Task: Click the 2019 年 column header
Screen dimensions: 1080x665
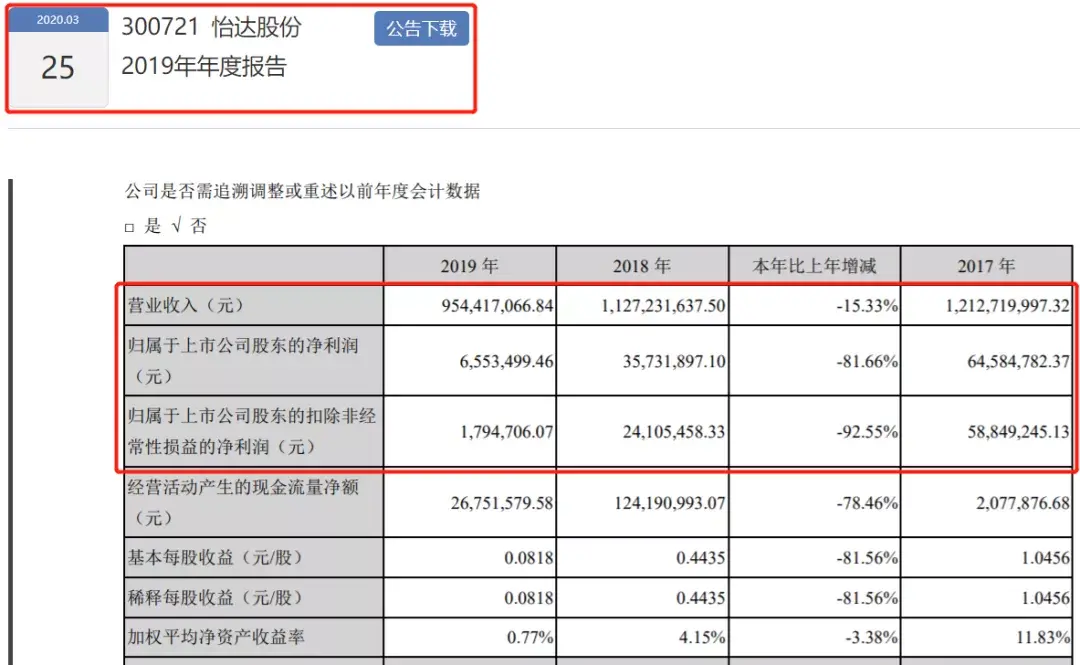Action: click(469, 265)
